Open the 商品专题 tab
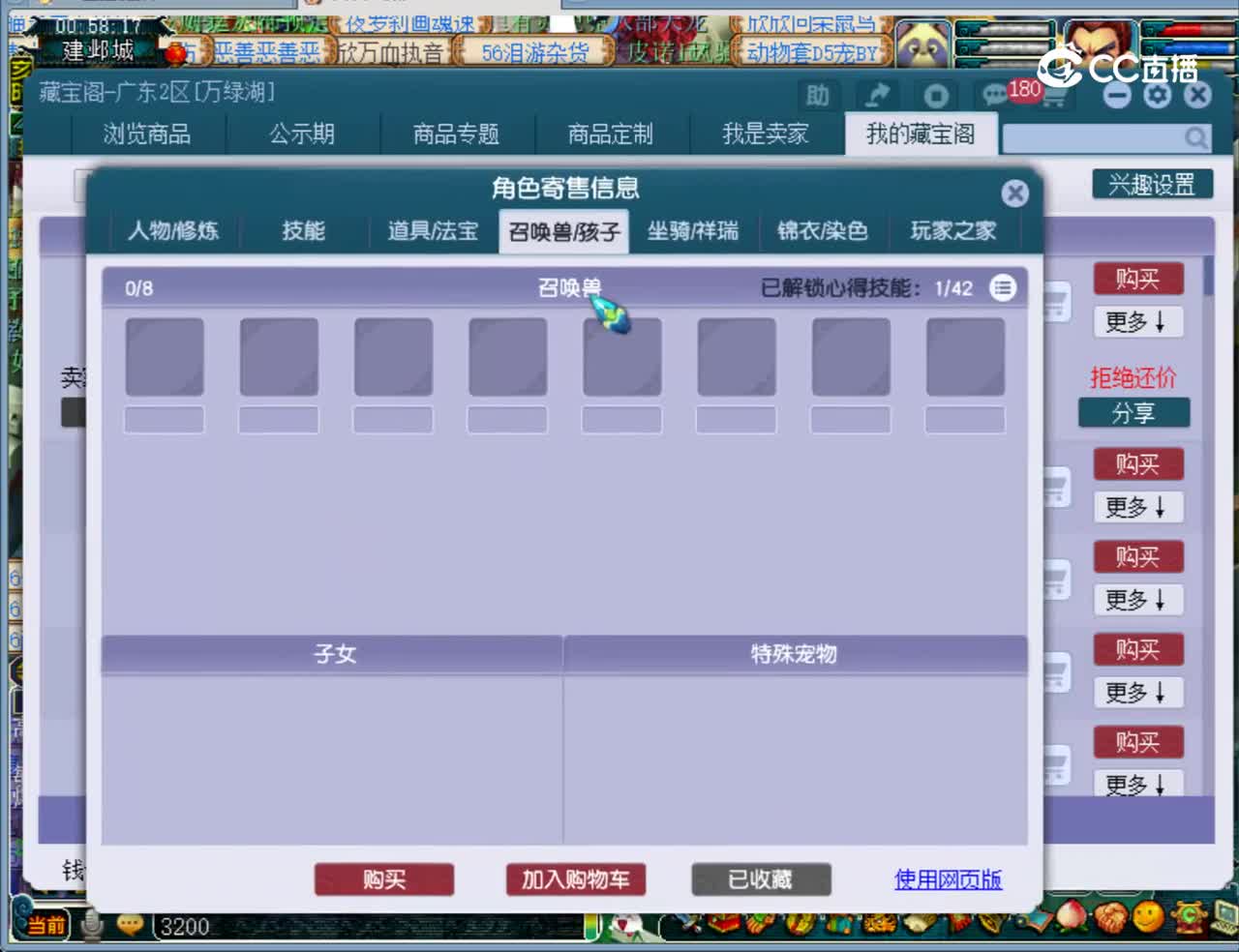Screen dimensions: 1239x952 point(456,134)
